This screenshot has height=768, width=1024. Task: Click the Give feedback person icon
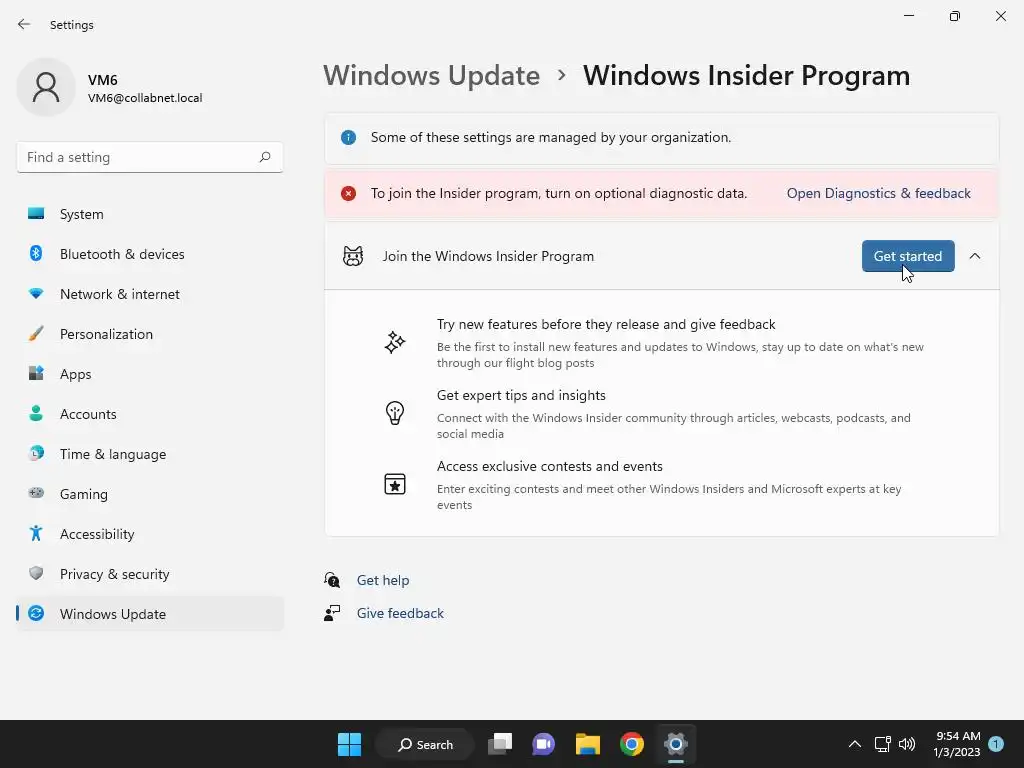(332, 613)
